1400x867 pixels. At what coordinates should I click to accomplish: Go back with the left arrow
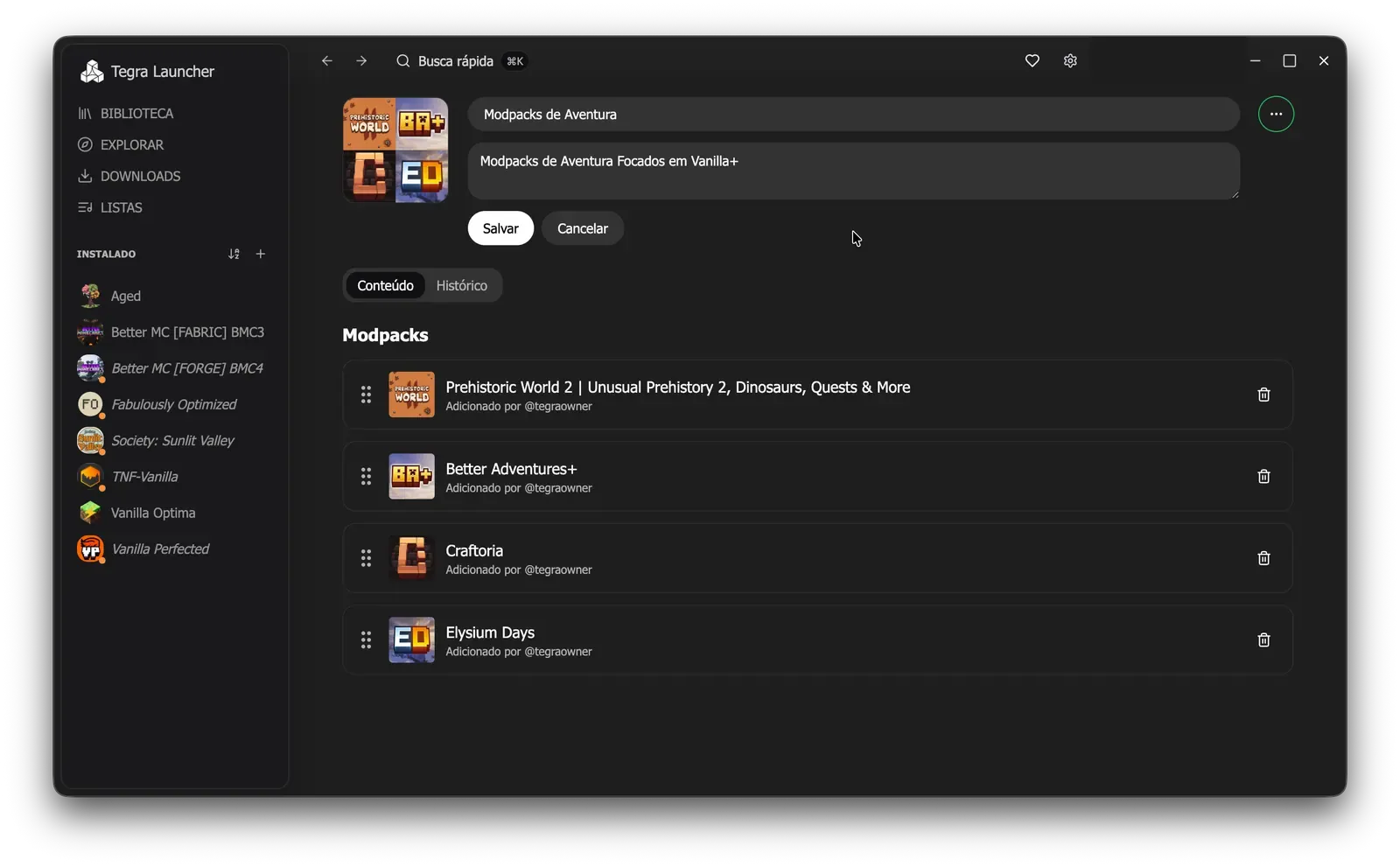tap(326, 61)
